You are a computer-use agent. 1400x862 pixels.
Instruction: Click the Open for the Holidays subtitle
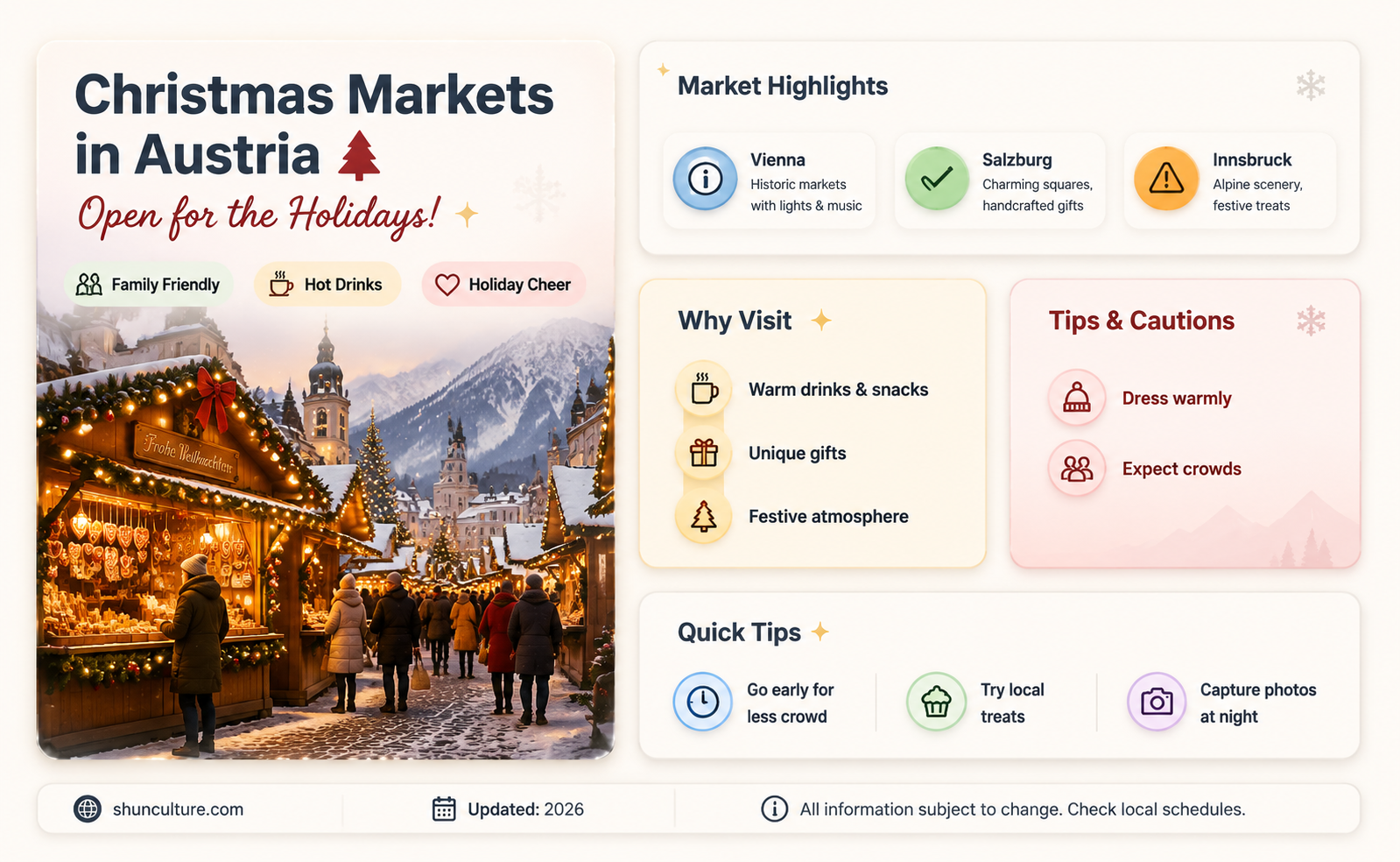pos(257,215)
